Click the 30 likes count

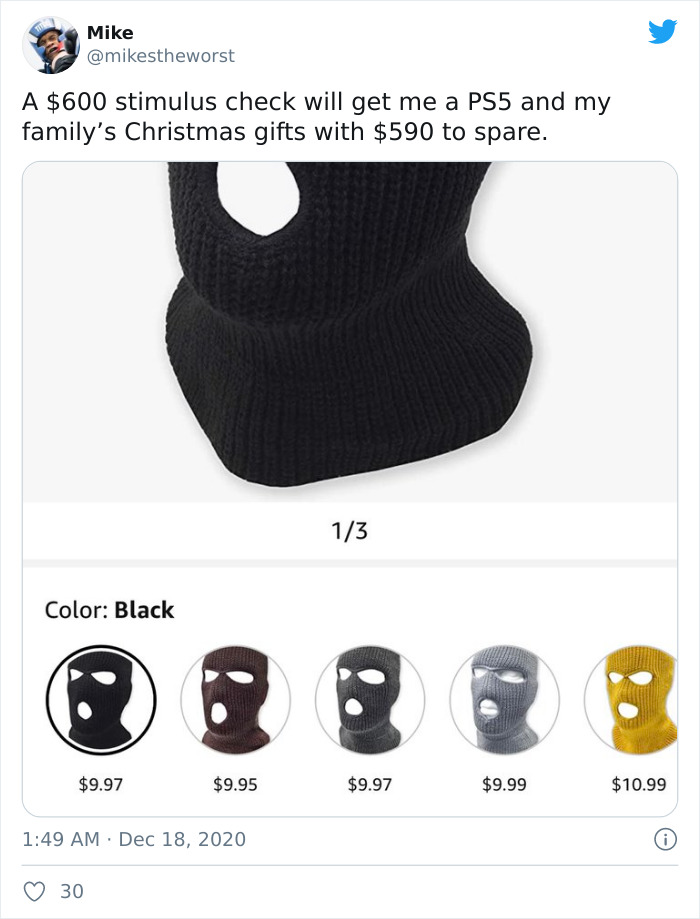(x=72, y=891)
